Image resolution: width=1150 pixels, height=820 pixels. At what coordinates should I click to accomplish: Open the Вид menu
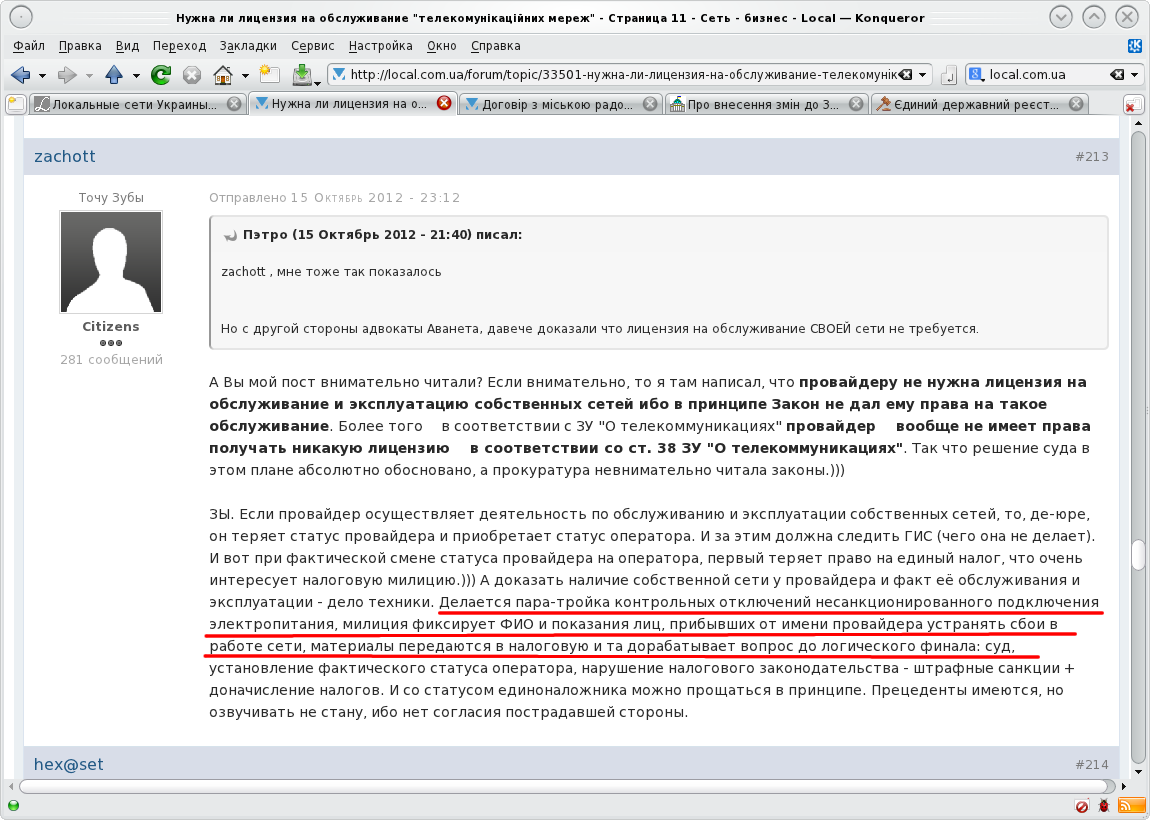point(127,45)
